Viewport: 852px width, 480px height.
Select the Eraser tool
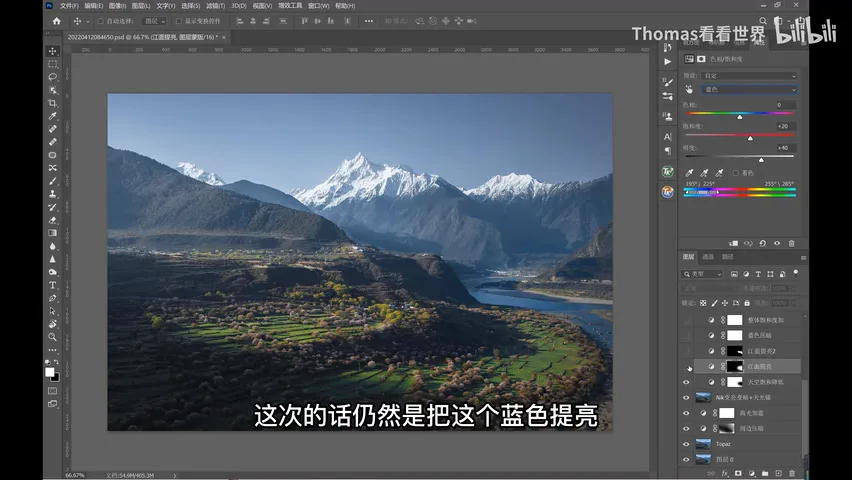[53, 220]
